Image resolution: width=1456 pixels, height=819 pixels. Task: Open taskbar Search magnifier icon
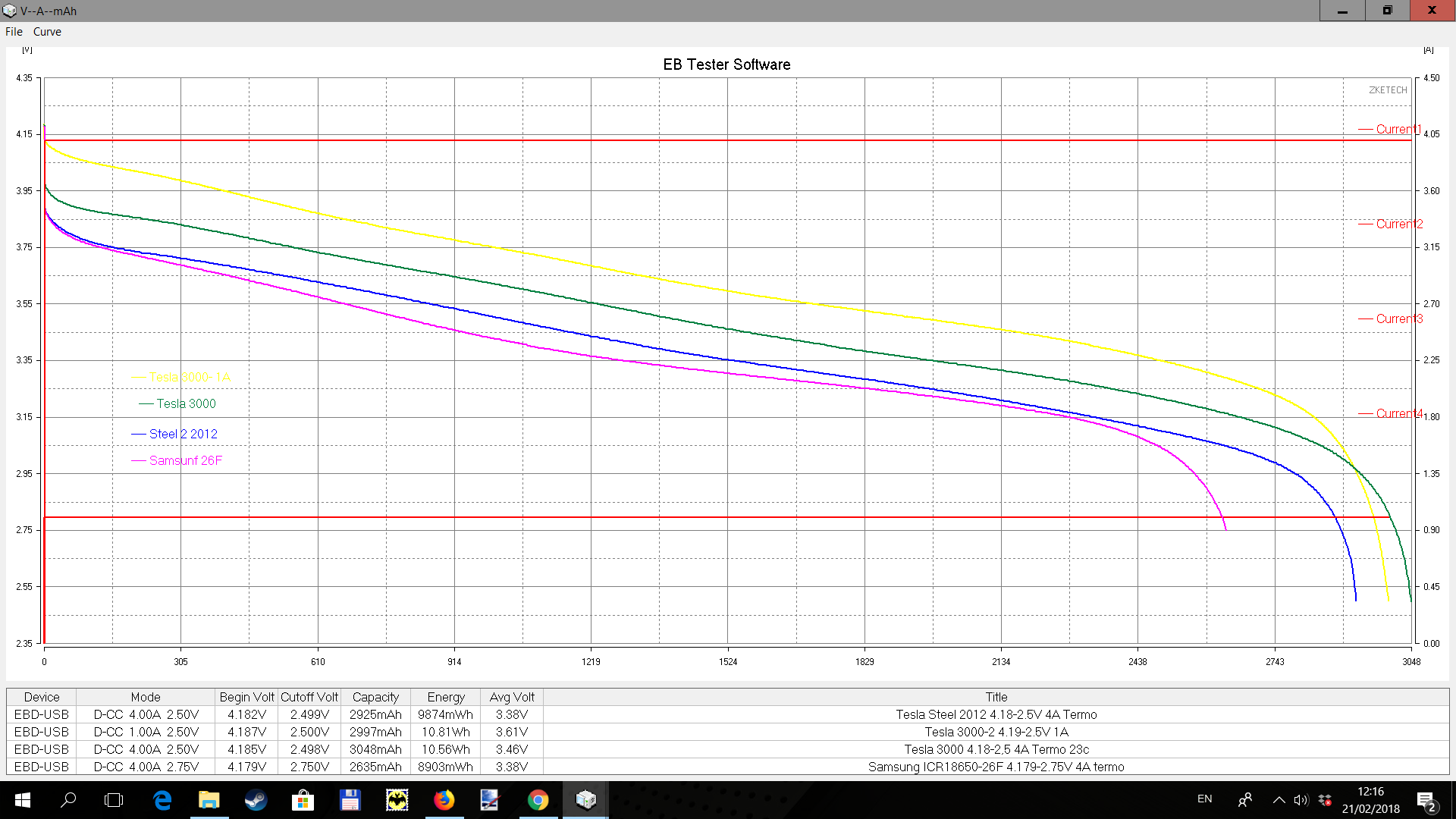(x=68, y=800)
